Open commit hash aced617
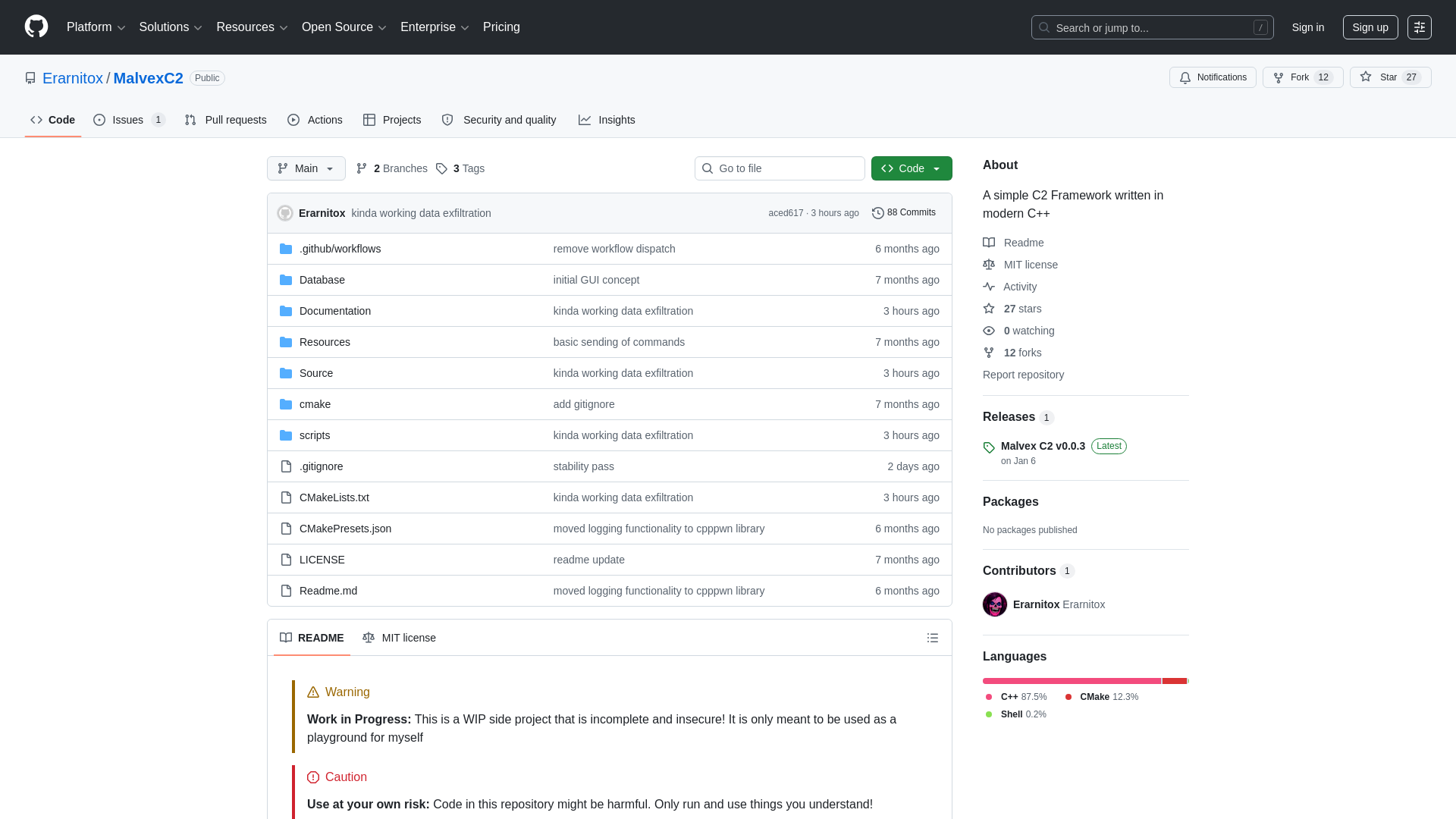Screen dimensions: 1456x819 click(786, 213)
